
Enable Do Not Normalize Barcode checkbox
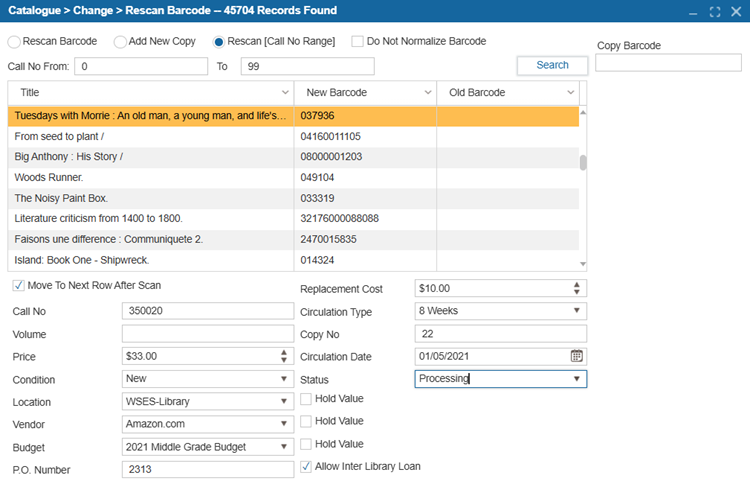click(357, 41)
